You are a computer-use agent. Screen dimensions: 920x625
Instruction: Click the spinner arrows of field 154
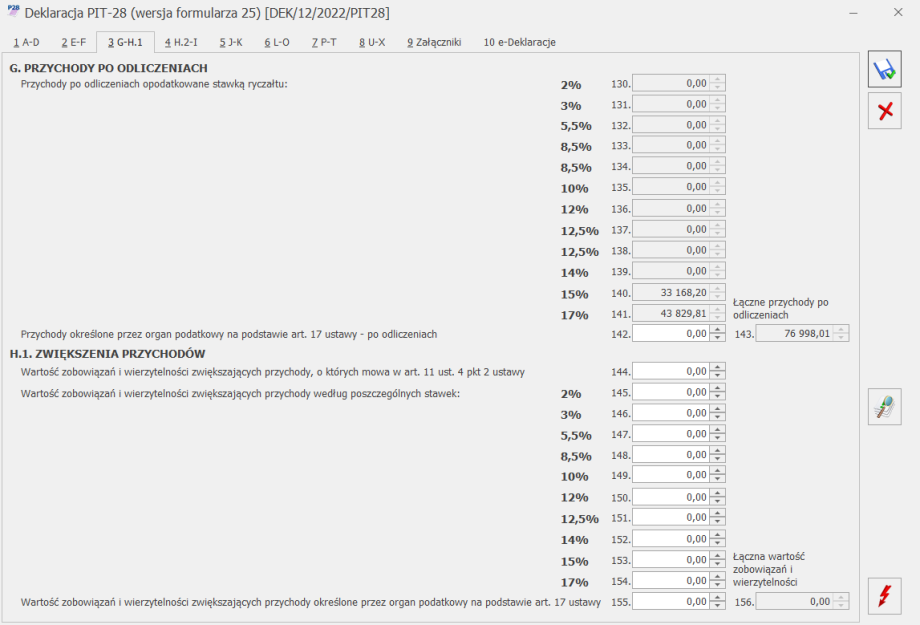coord(718,580)
